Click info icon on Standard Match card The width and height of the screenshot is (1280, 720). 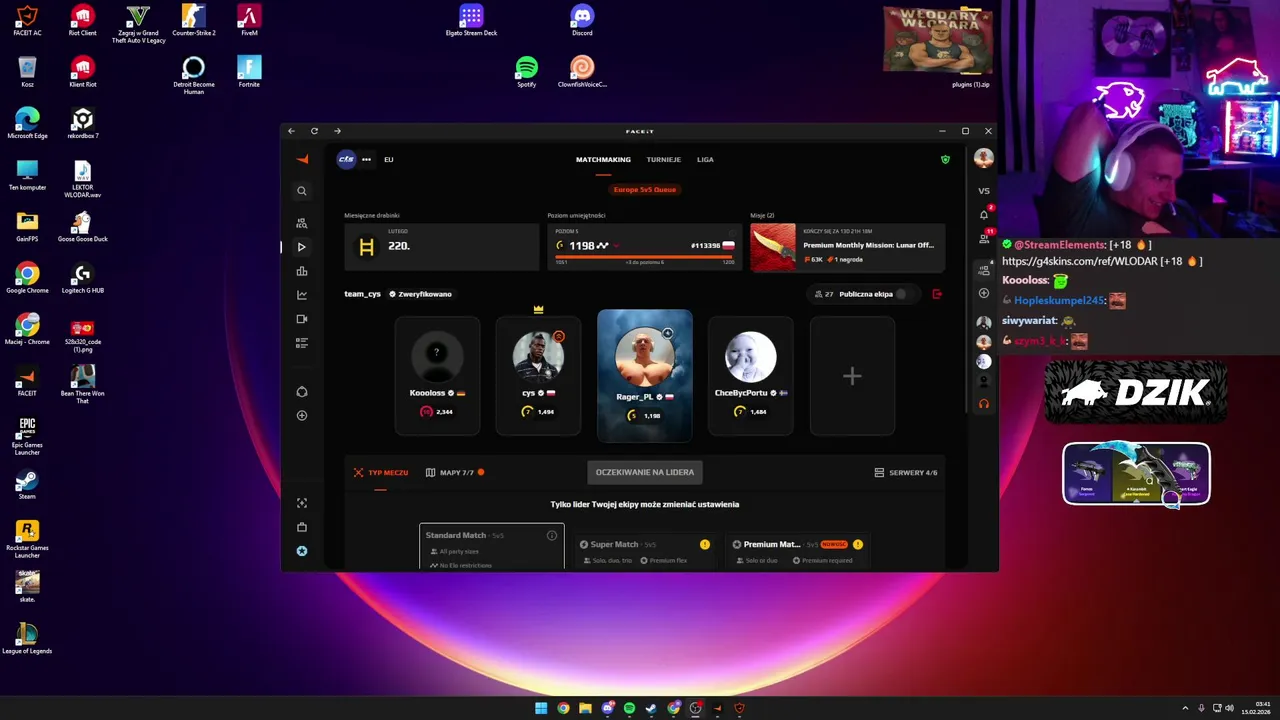551,536
